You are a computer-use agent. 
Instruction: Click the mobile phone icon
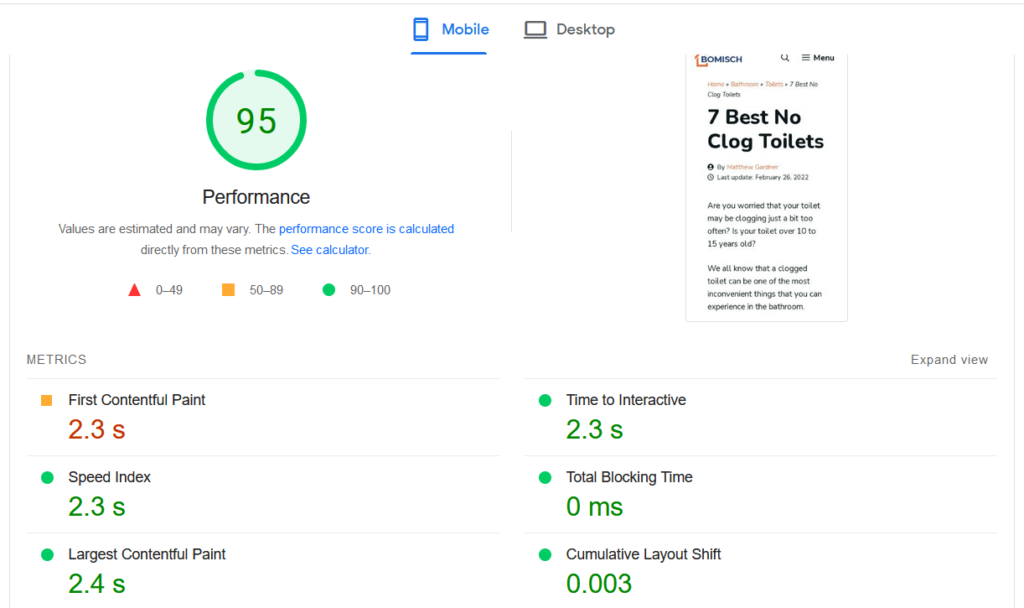tap(421, 29)
